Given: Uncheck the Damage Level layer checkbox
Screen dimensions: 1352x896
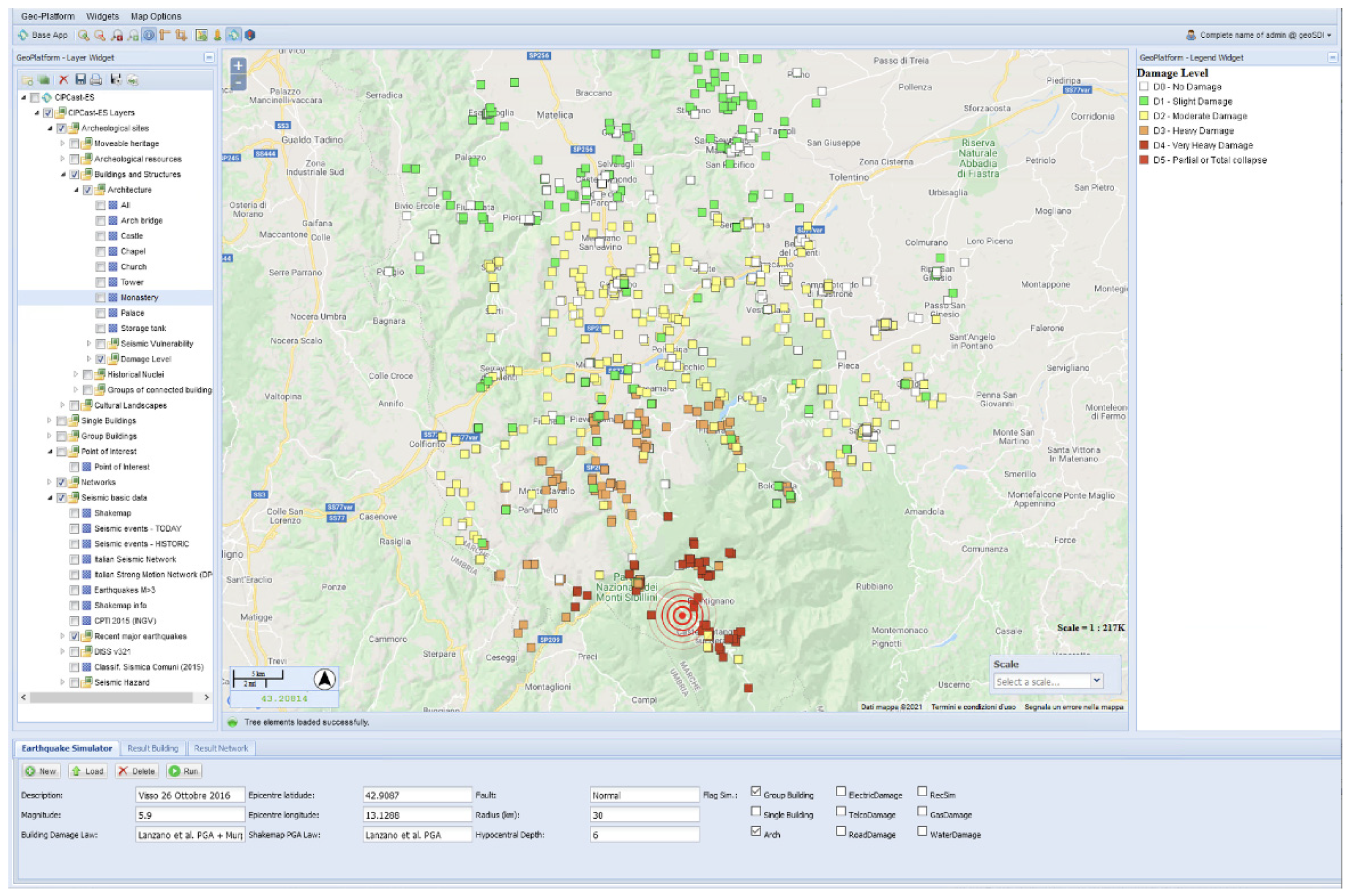Looking at the screenshot, I should (x=101, y=360).
